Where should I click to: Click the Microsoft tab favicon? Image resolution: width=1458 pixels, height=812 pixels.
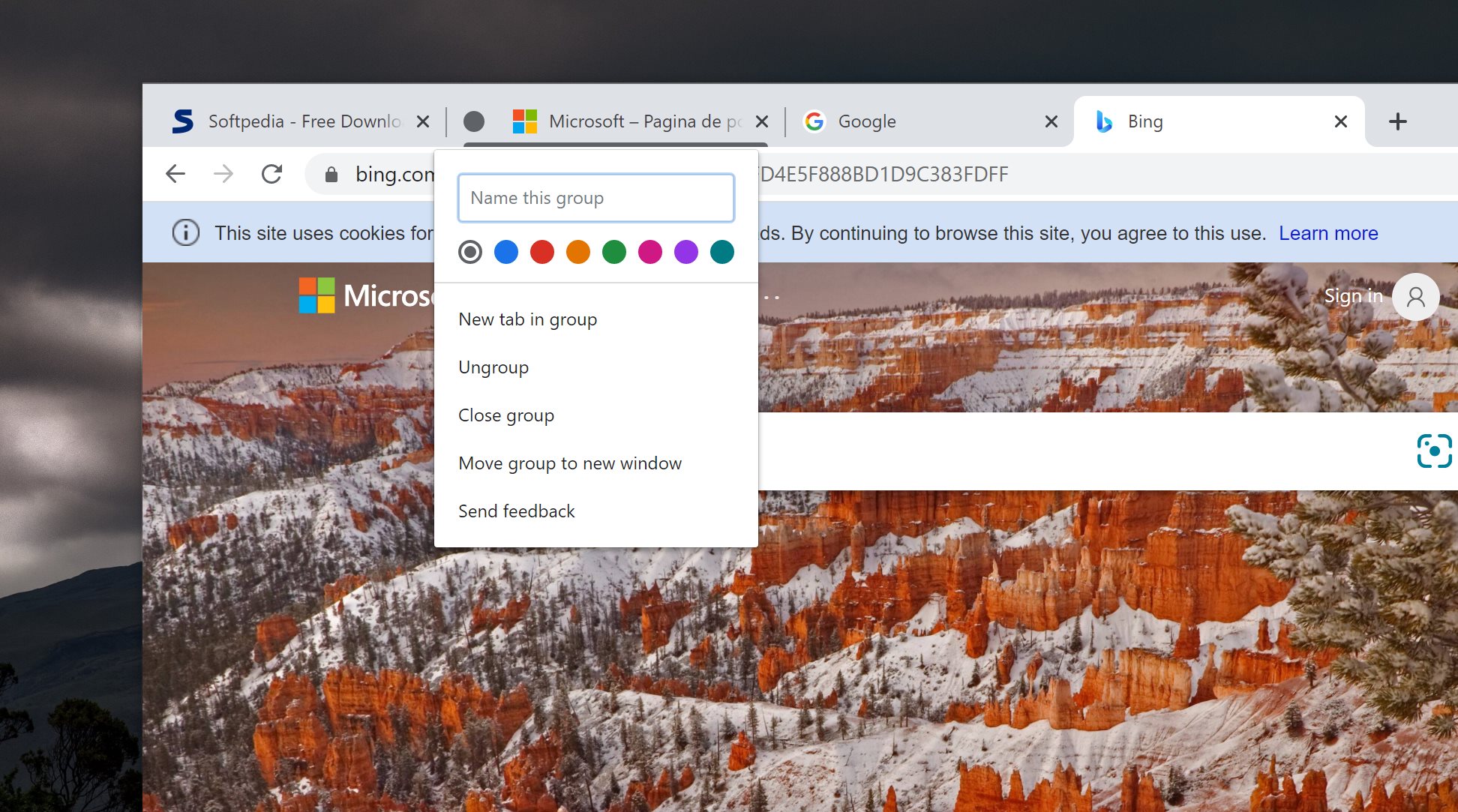click(x=524, y=120)
